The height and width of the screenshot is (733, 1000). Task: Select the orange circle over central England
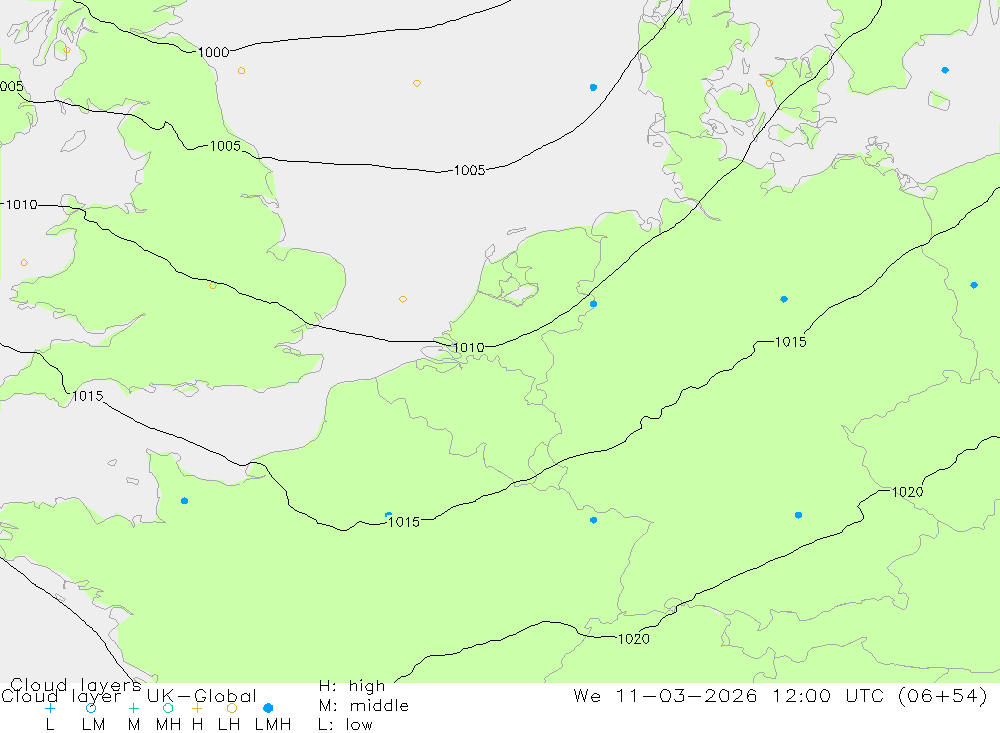[x=213, y=286]
